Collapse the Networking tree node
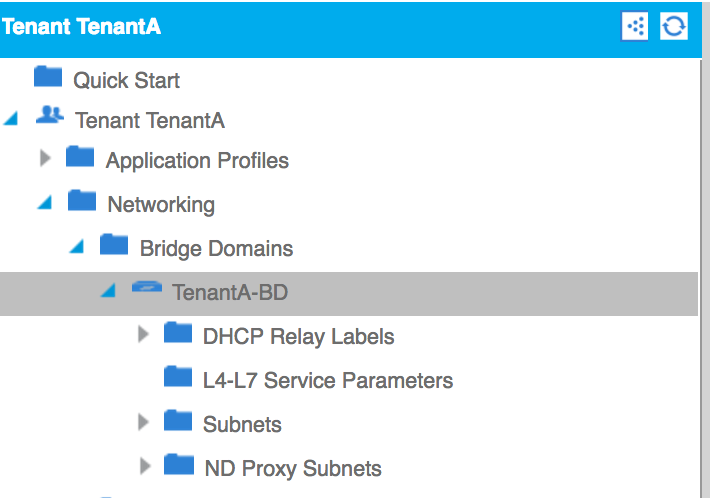 pos(44,203)
